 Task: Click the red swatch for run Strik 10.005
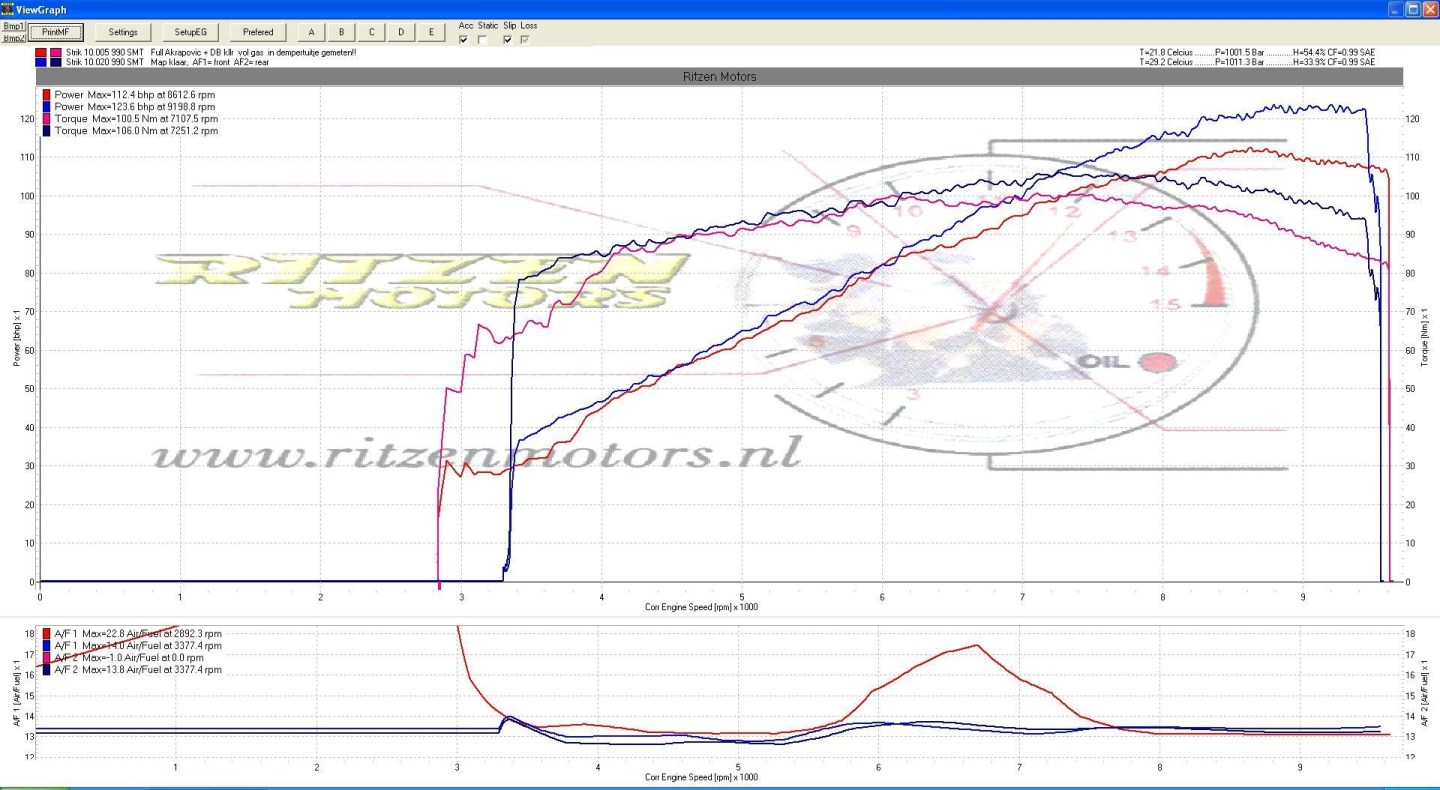[x=40, y=52]
